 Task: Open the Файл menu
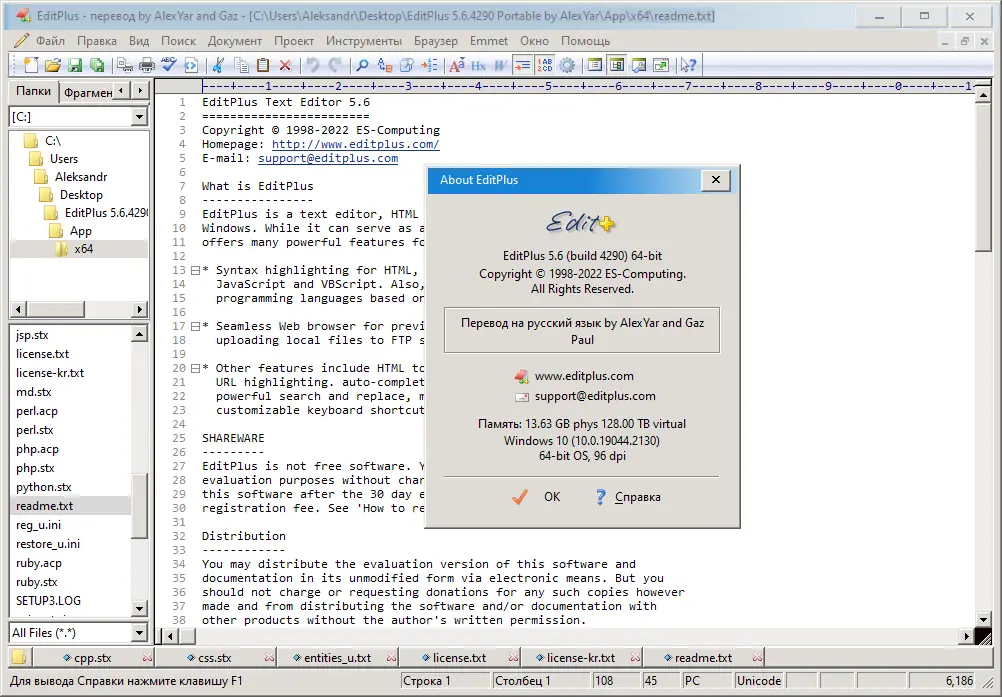coord(50,41)
